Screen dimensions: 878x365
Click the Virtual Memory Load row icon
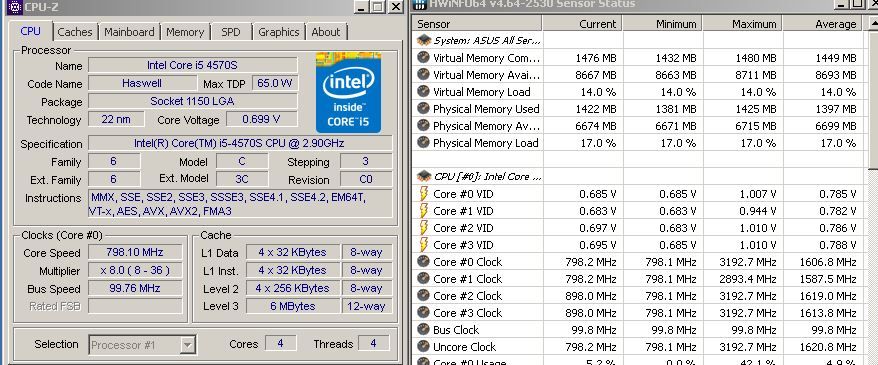423,91
